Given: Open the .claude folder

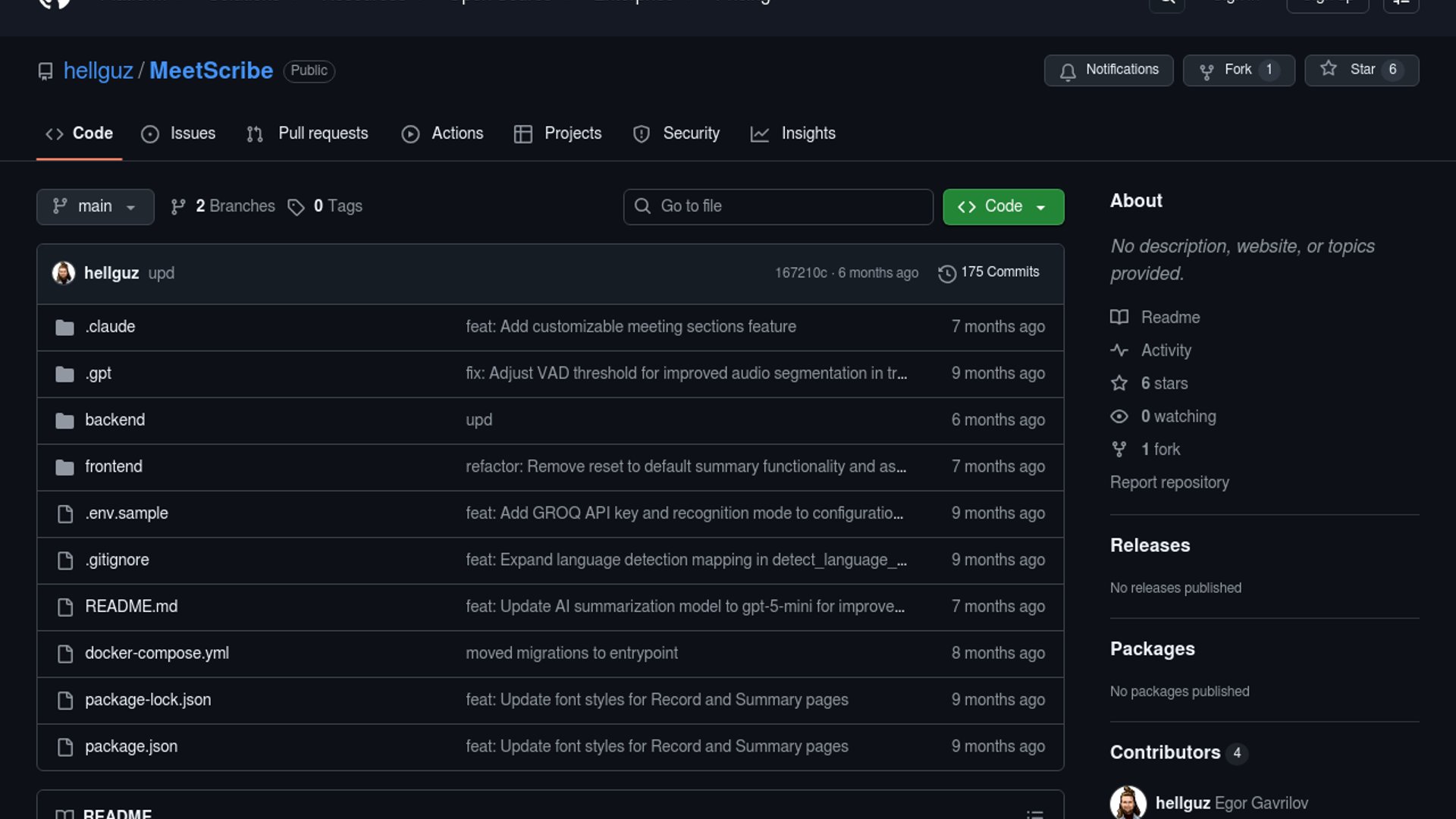Looking at the screenshot, I should pyautogui.click(x=110, y=327).
